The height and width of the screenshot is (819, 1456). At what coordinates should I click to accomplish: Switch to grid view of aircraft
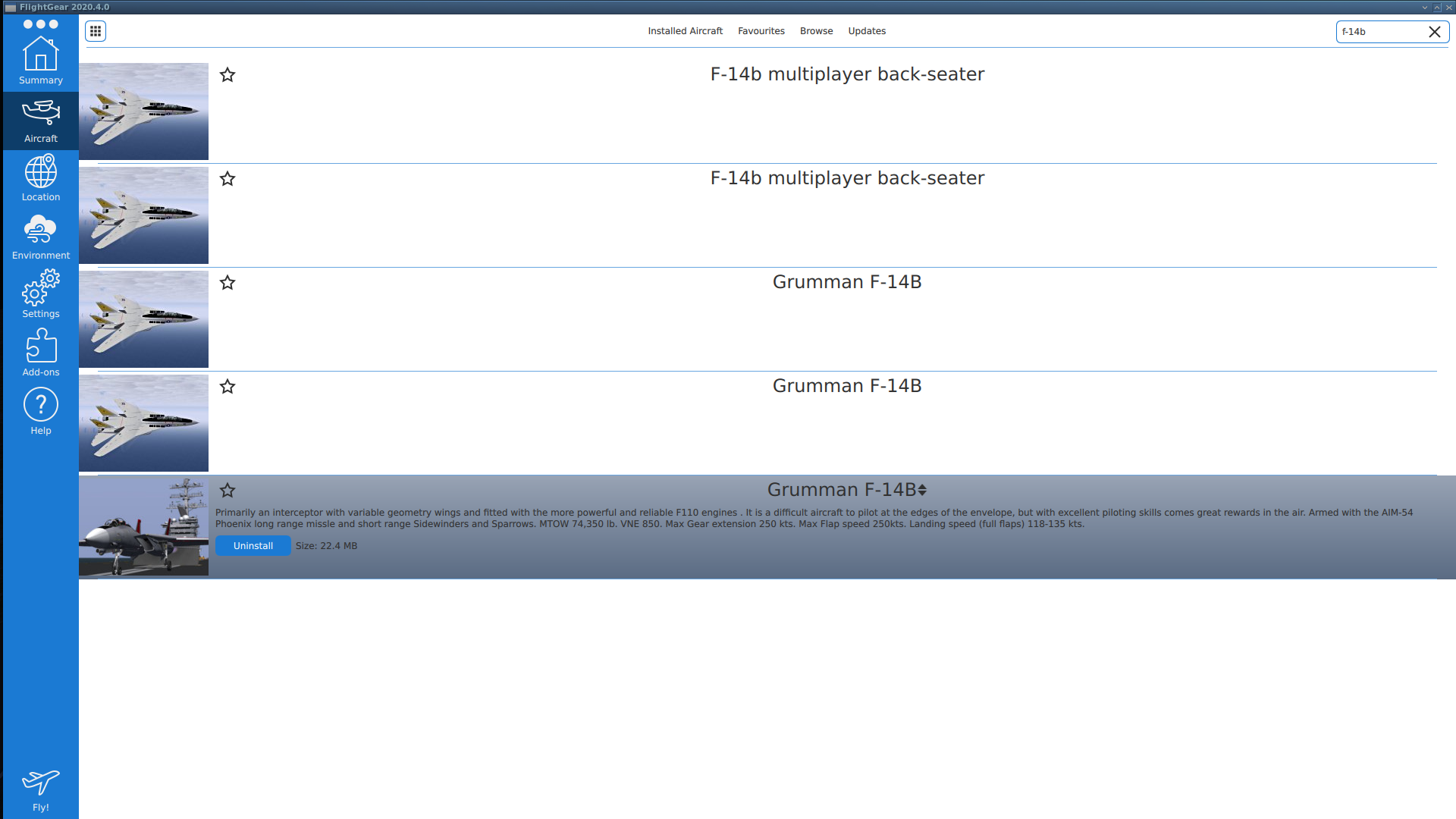coord(96,31)
